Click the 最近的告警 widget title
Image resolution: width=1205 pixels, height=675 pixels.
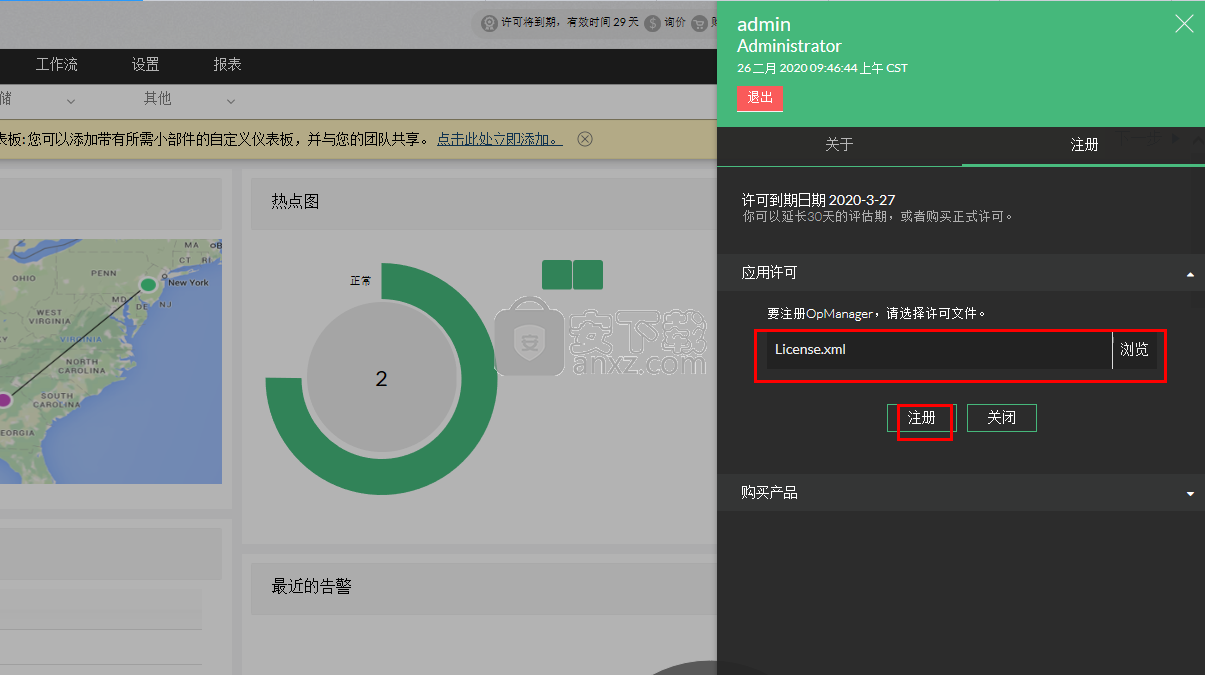pos(311,586)
